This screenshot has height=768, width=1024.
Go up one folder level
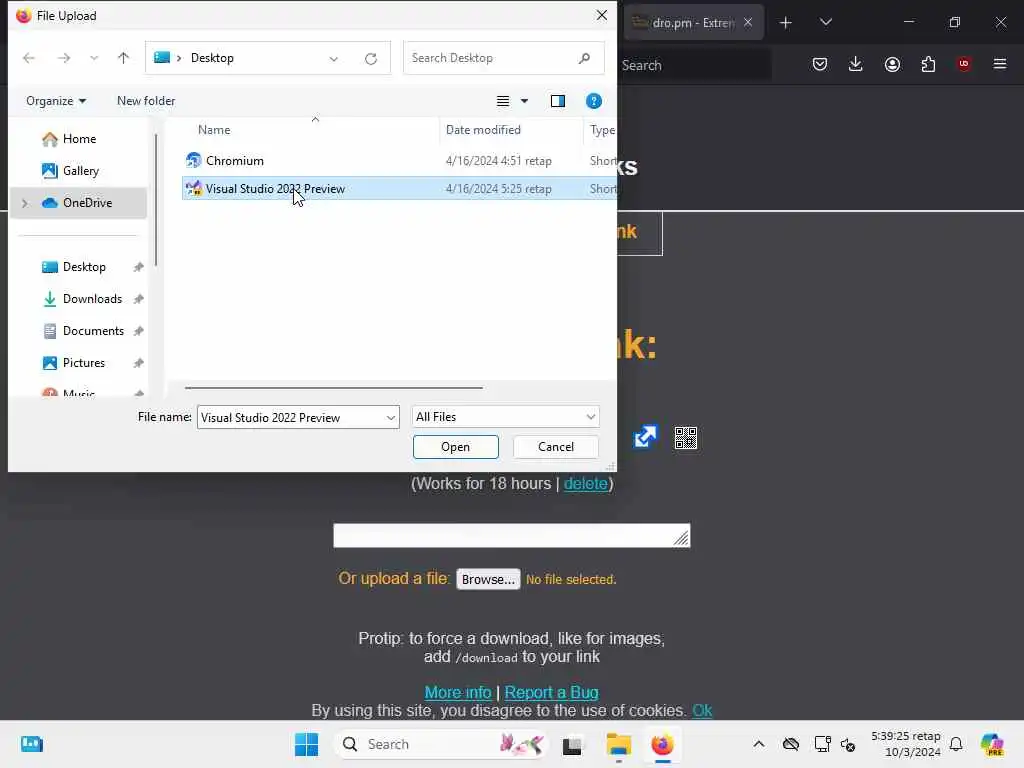(x=123, y=58)
